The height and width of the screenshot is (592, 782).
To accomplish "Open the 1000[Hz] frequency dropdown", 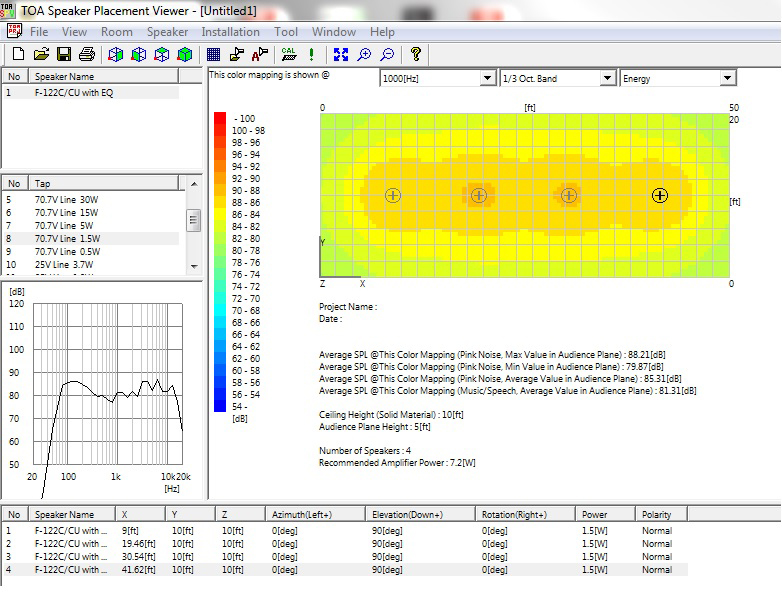I will click(487, 78).
